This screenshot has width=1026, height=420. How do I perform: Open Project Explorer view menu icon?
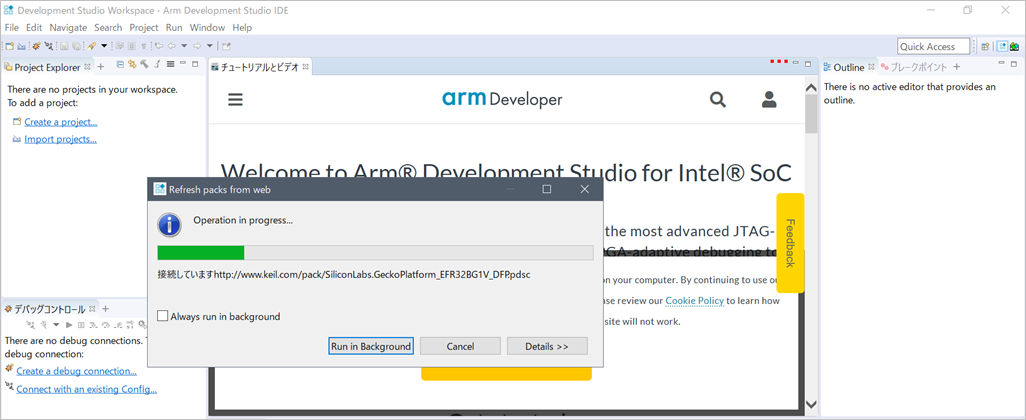coord(170,64)
